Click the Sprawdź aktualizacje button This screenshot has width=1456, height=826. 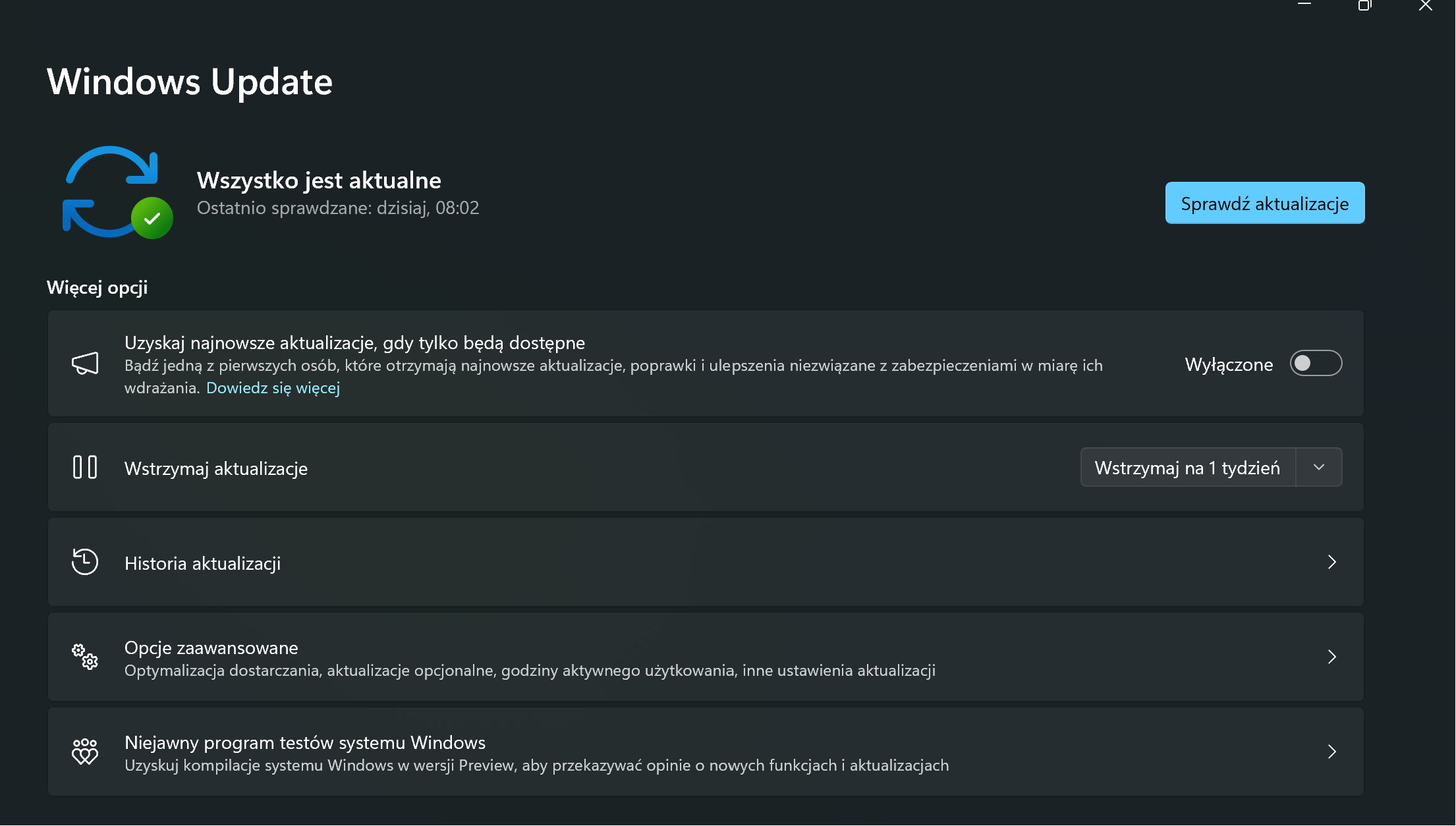click(1265, 203)
